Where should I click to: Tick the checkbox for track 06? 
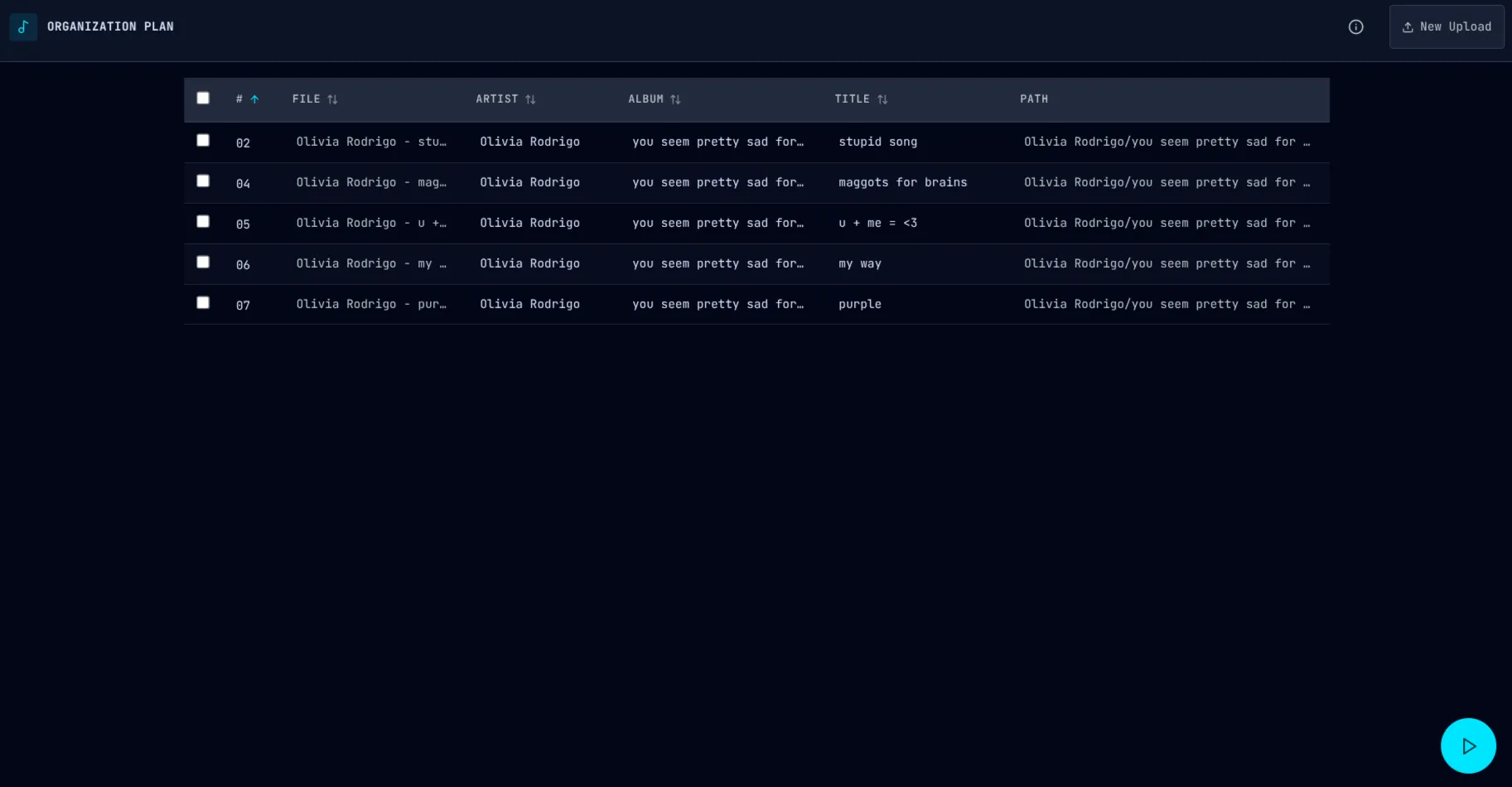coord(203,262)
